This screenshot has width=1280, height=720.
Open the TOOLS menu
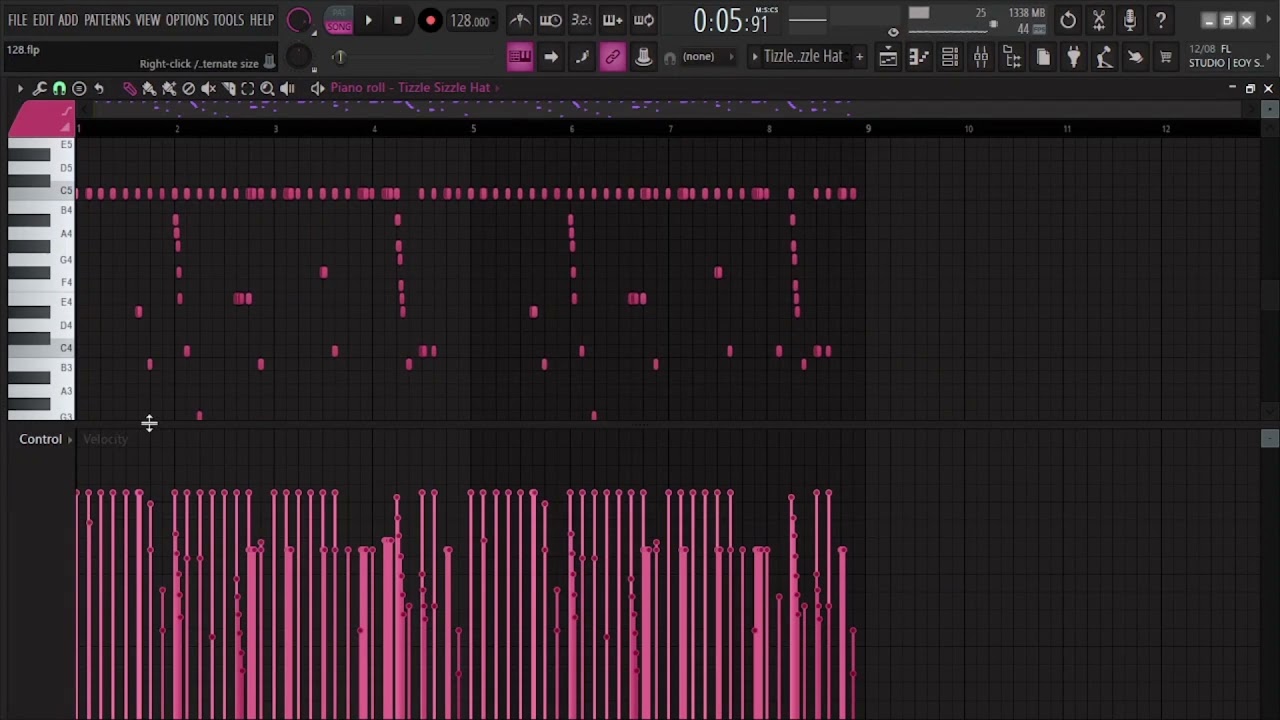228,20
